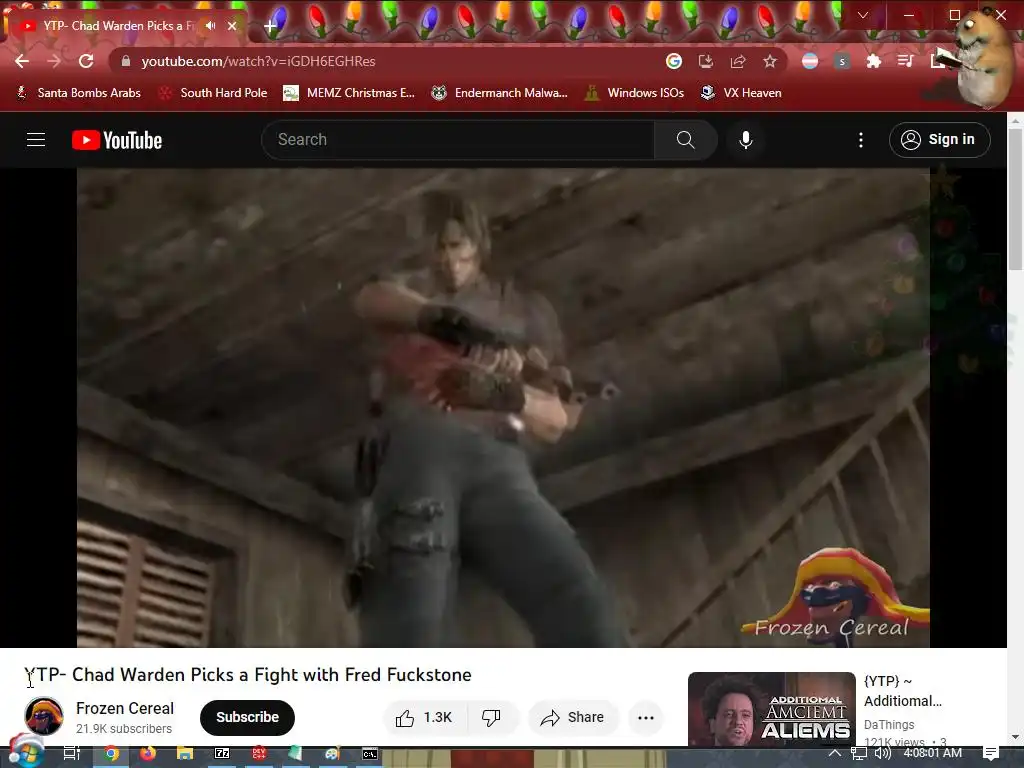Open the gray S extension icon
1024x768 pixels.
click(x=842, y=61)
